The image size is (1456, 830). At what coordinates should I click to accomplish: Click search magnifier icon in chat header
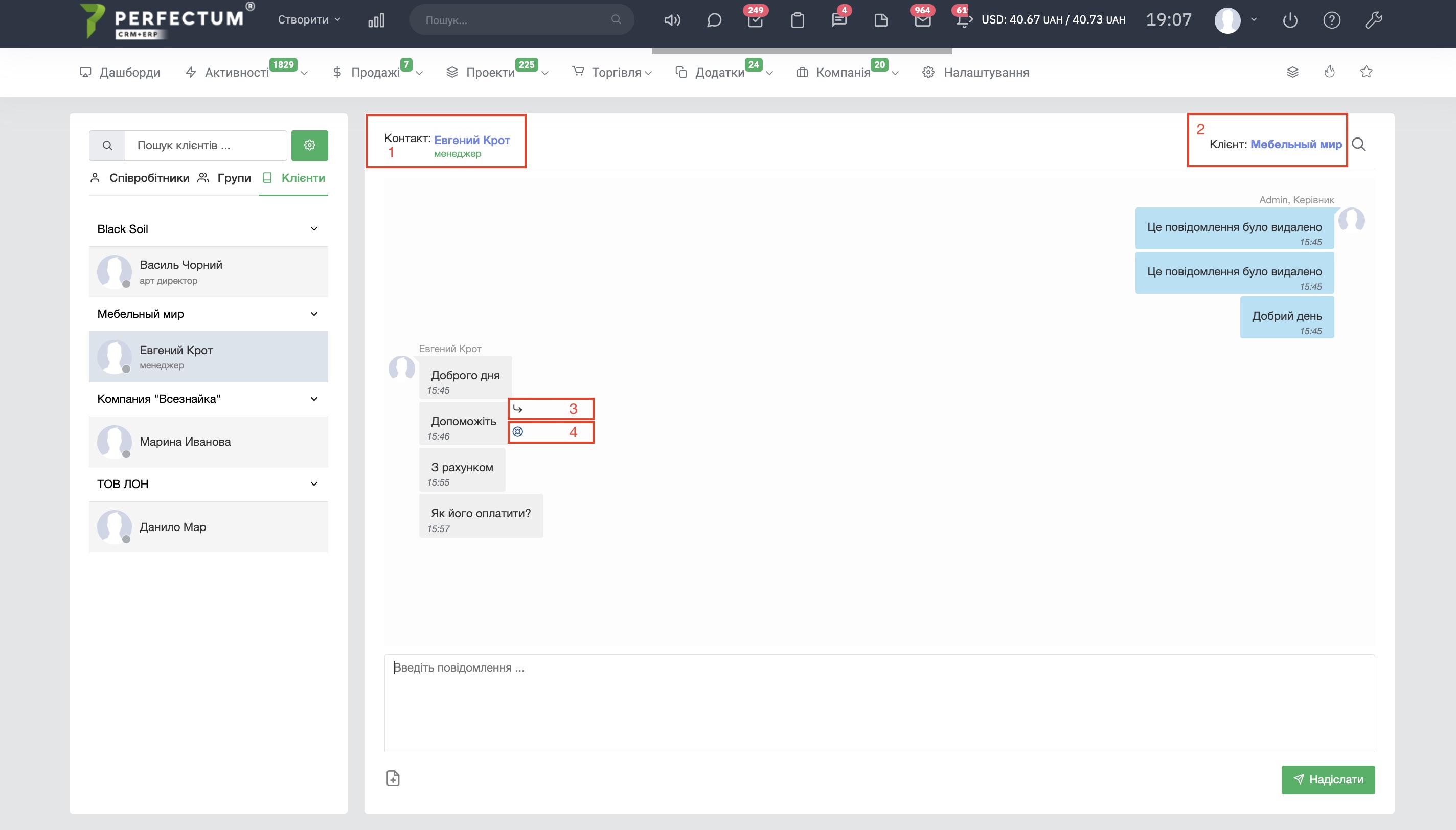pyautogui.click(x=1358, y=144)
